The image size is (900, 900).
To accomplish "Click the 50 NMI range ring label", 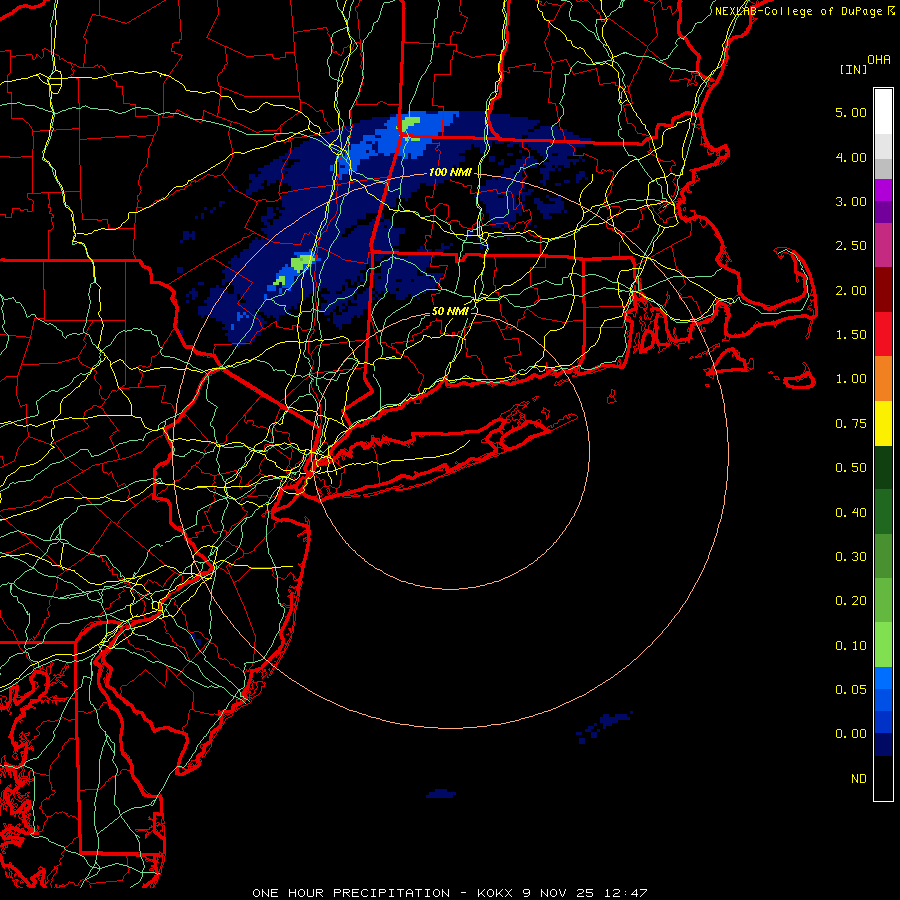I will tap(450, 311).
